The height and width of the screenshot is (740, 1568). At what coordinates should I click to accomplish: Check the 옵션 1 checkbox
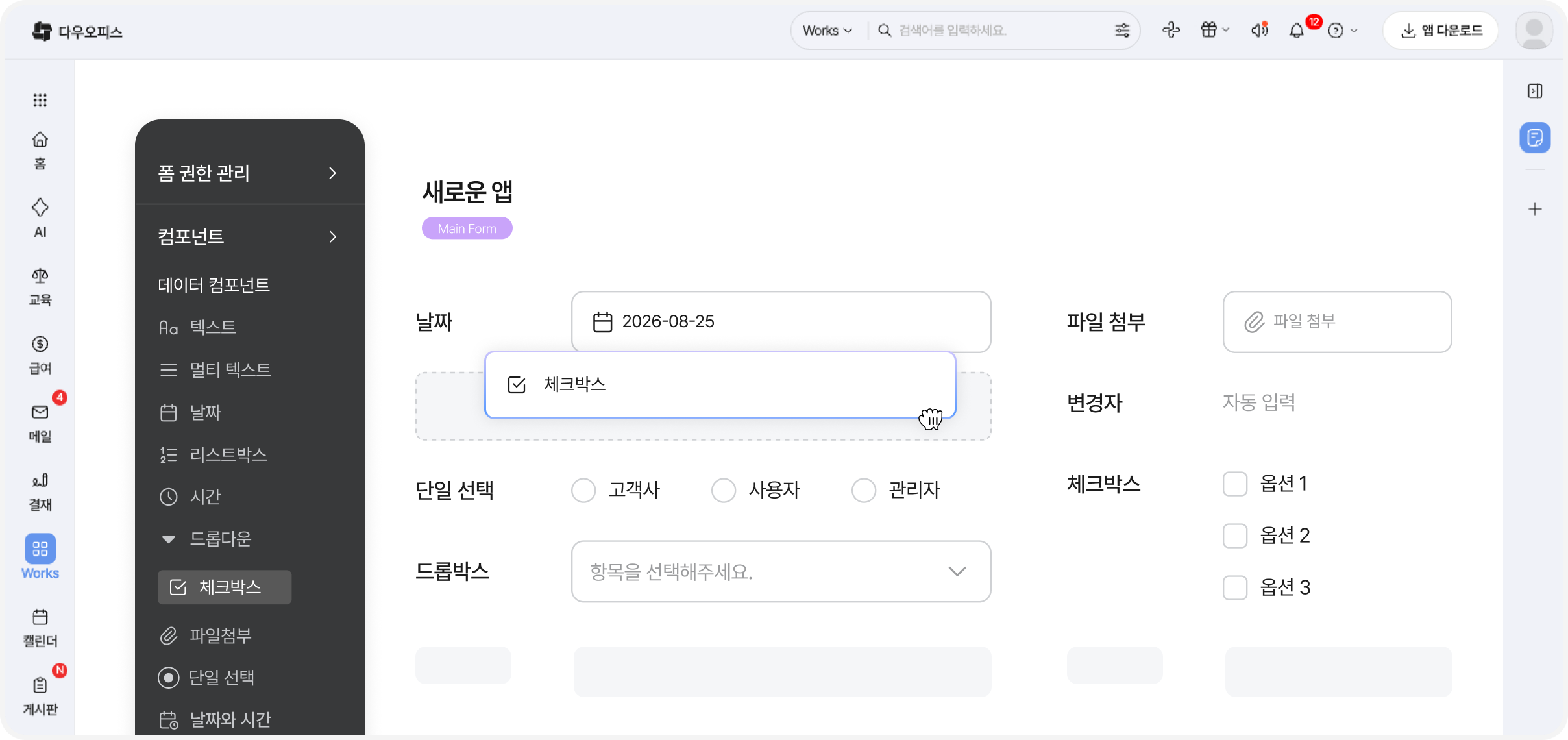[1235, 484]
